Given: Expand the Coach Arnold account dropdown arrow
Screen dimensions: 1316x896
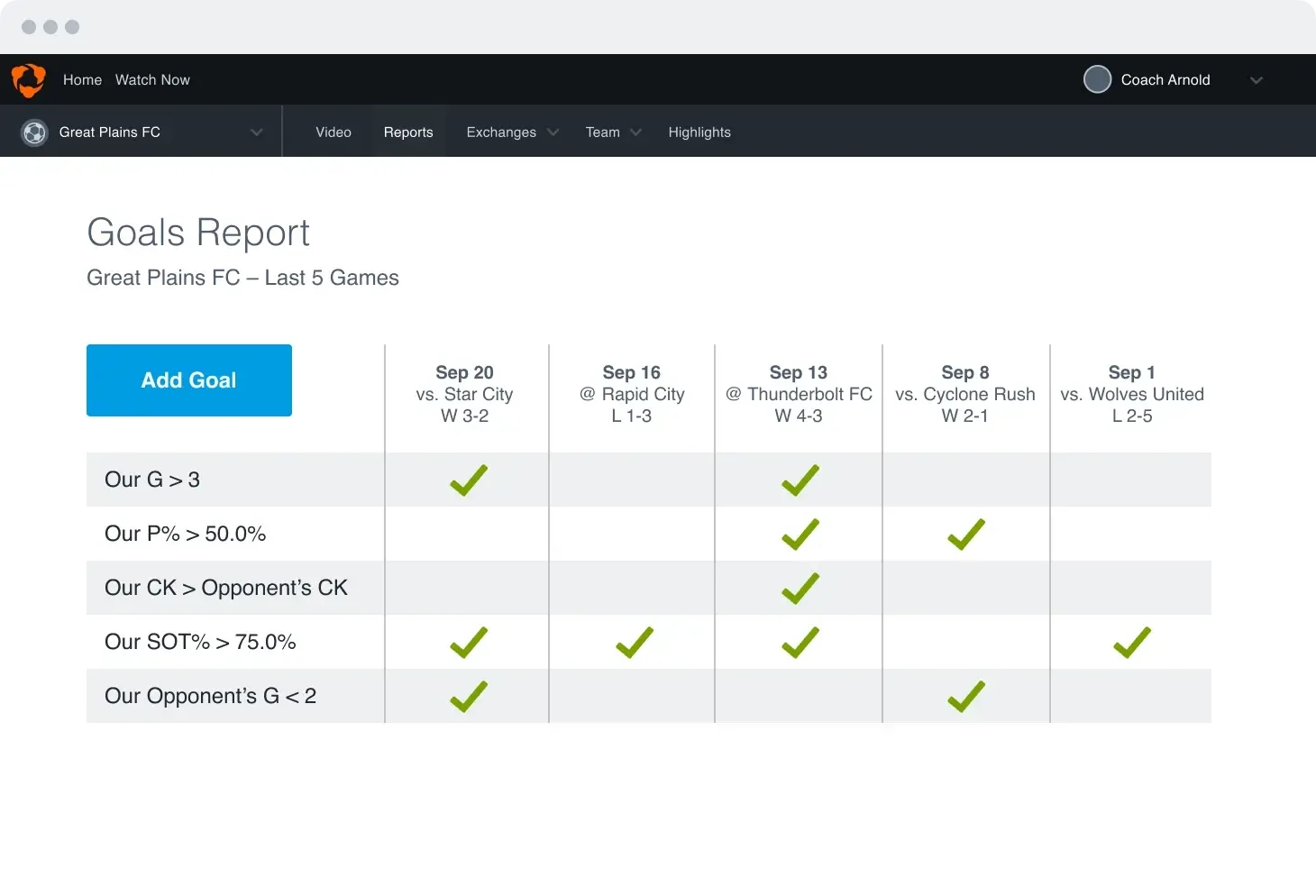Looking at the screenshot, I should [x=1256, y=80].
